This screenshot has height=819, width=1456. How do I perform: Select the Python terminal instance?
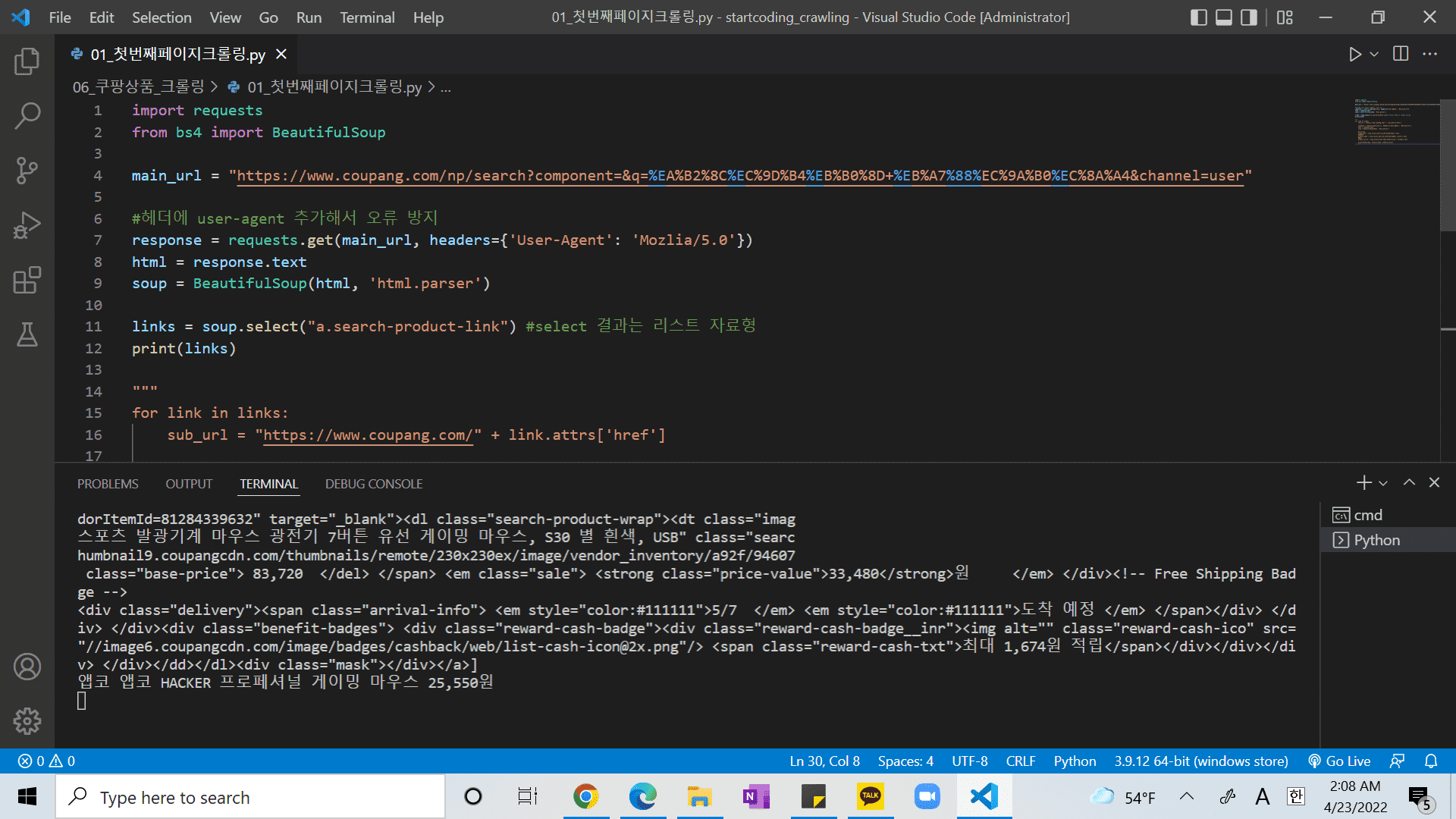tap(1388, 540)
